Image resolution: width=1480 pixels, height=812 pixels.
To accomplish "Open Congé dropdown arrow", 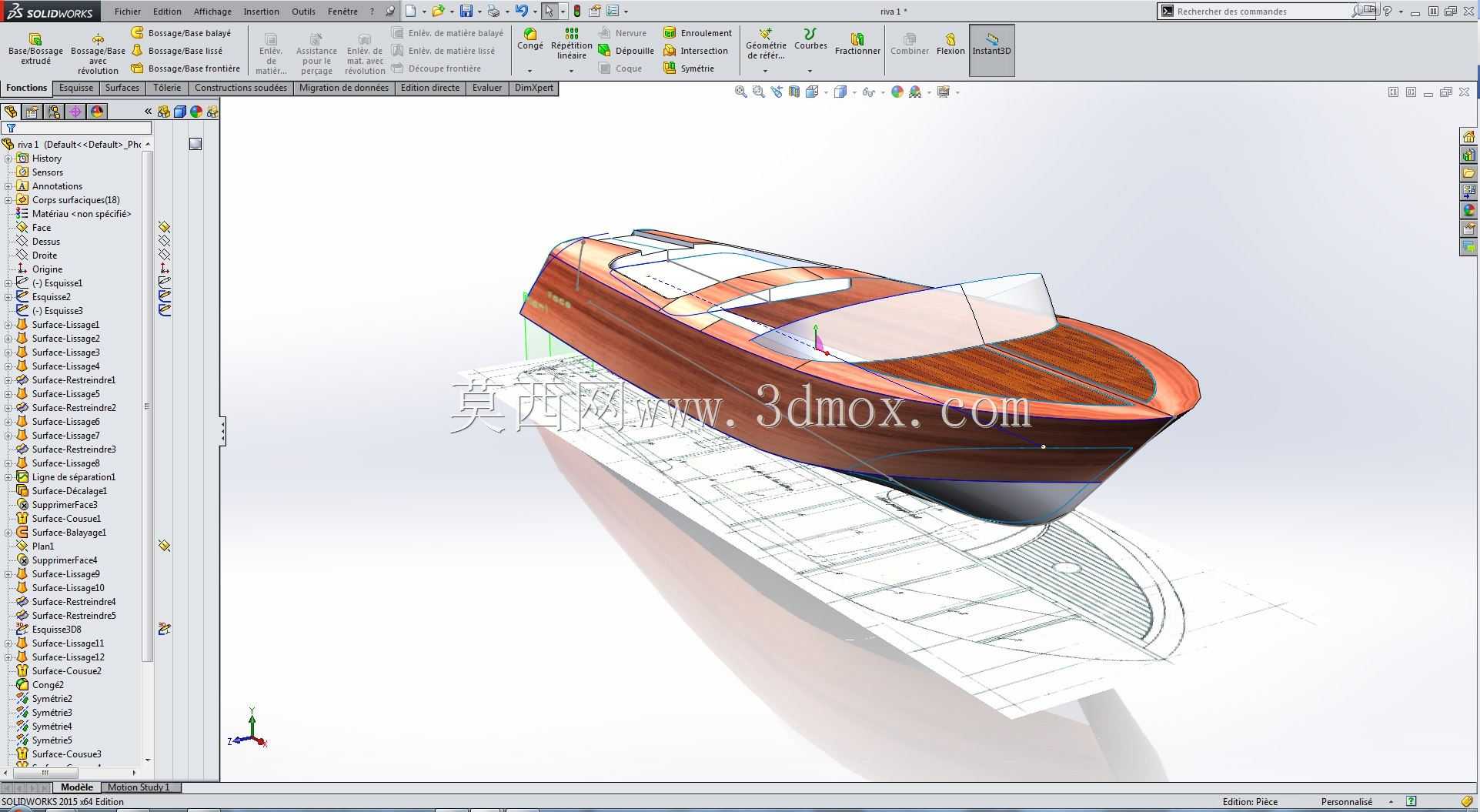I will point(530,71).
